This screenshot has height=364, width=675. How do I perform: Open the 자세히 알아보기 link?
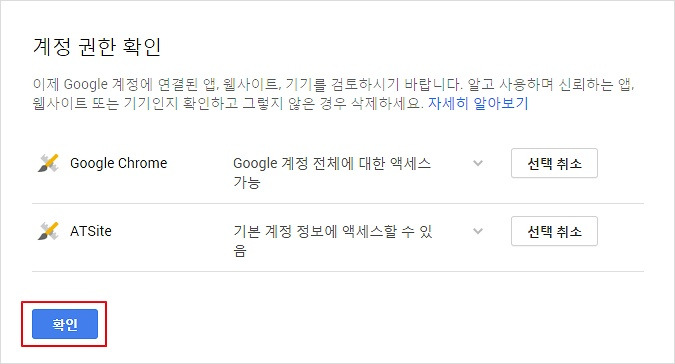click(x=478, y=103)
